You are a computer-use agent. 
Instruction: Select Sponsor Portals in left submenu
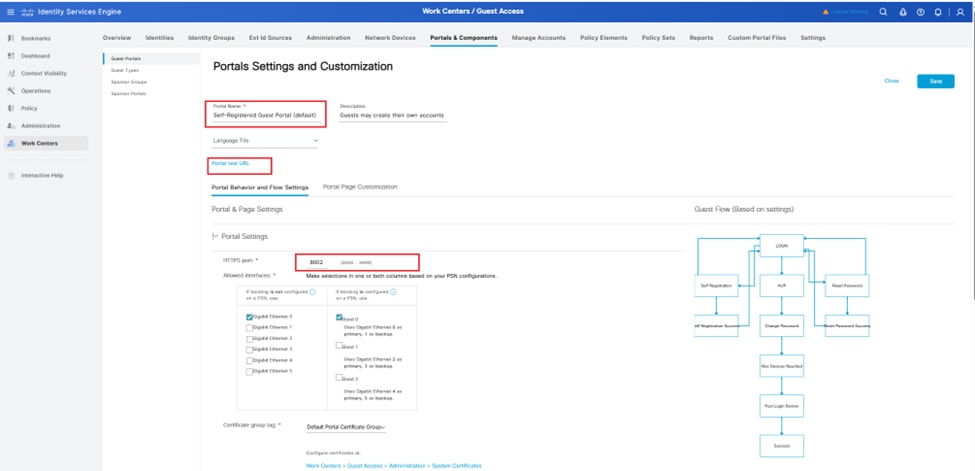(x=128, y=93)
